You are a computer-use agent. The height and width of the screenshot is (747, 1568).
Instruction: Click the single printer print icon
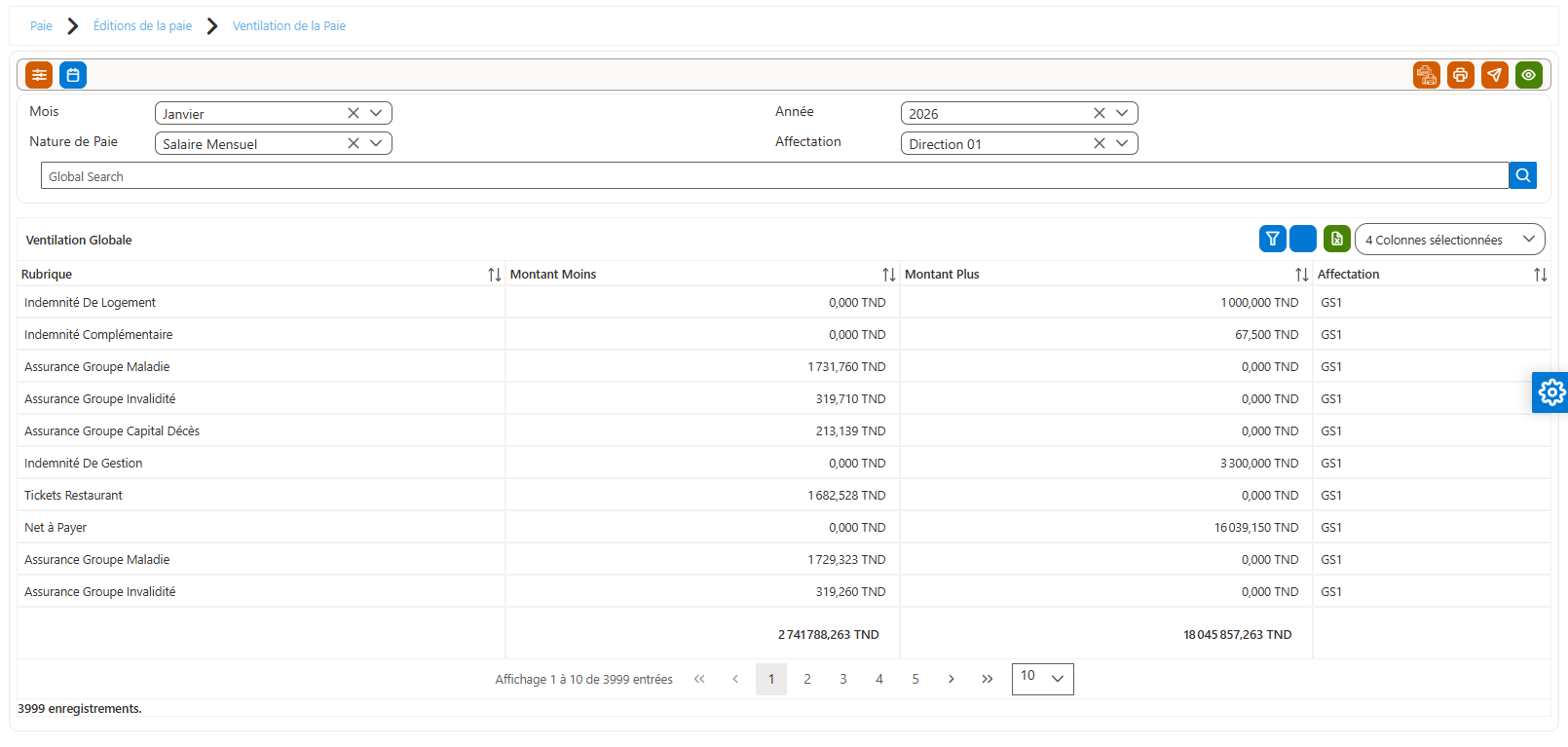(x=1461, y=75)
